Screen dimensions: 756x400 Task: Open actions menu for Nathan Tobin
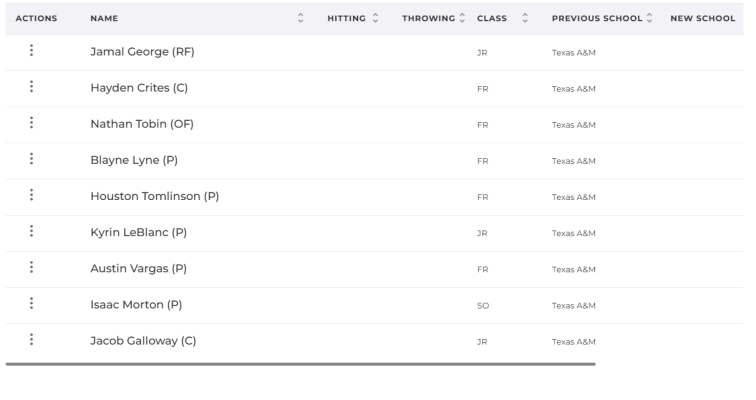coord(31,122)
